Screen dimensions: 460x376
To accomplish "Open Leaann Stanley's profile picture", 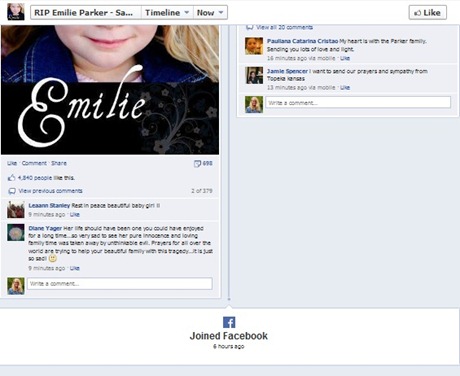I will point(16,210).
